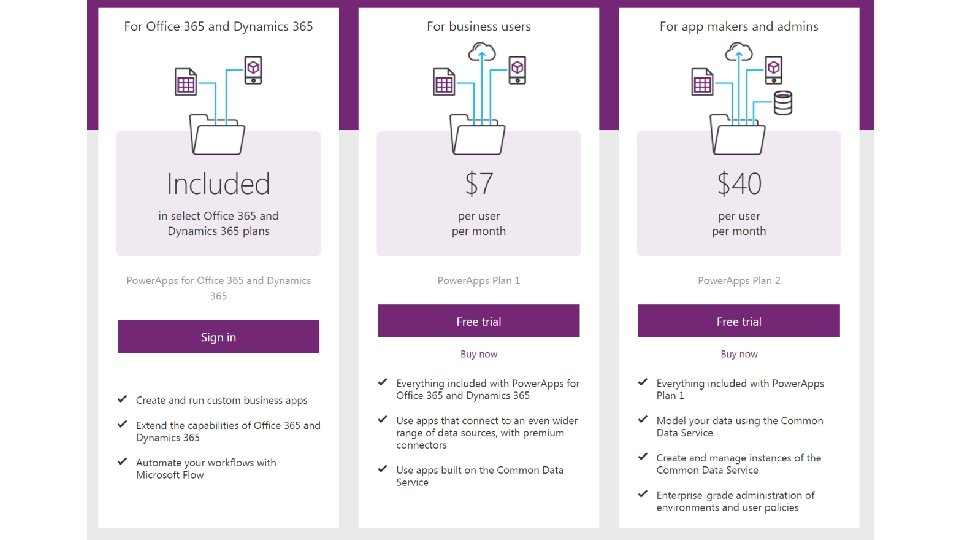Open Buy now link under Plan 2
The width and height of the screenshot is (960, 540).
[x=739, y=354]
